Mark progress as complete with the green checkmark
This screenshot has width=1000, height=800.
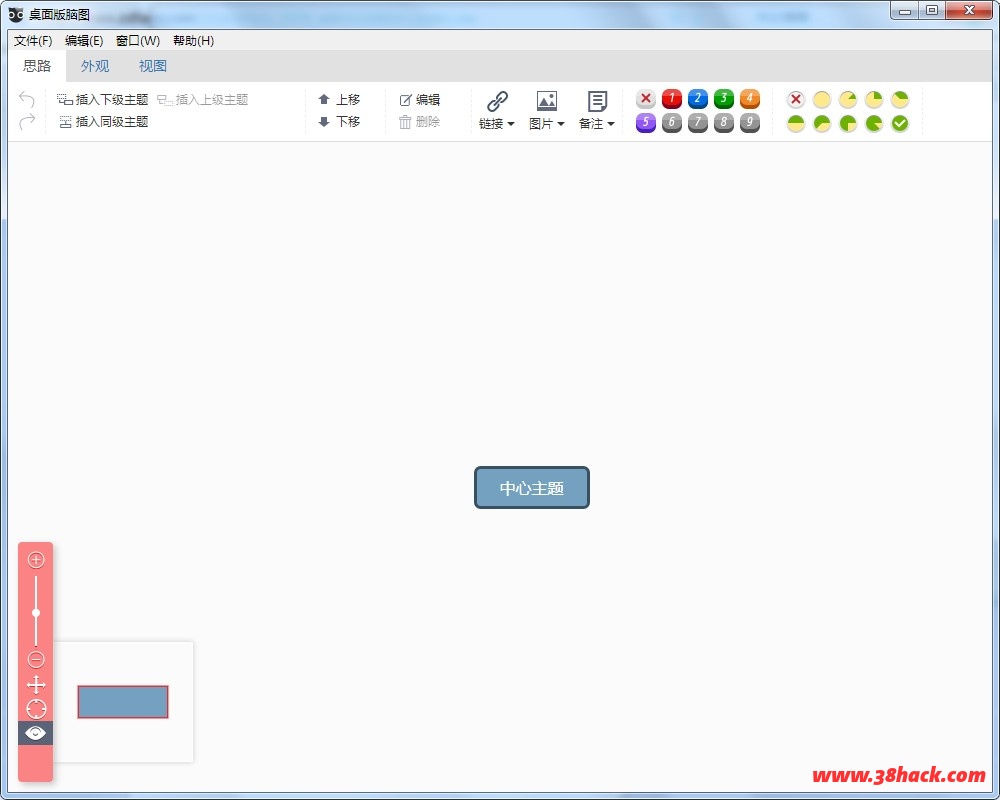[900, 123]
